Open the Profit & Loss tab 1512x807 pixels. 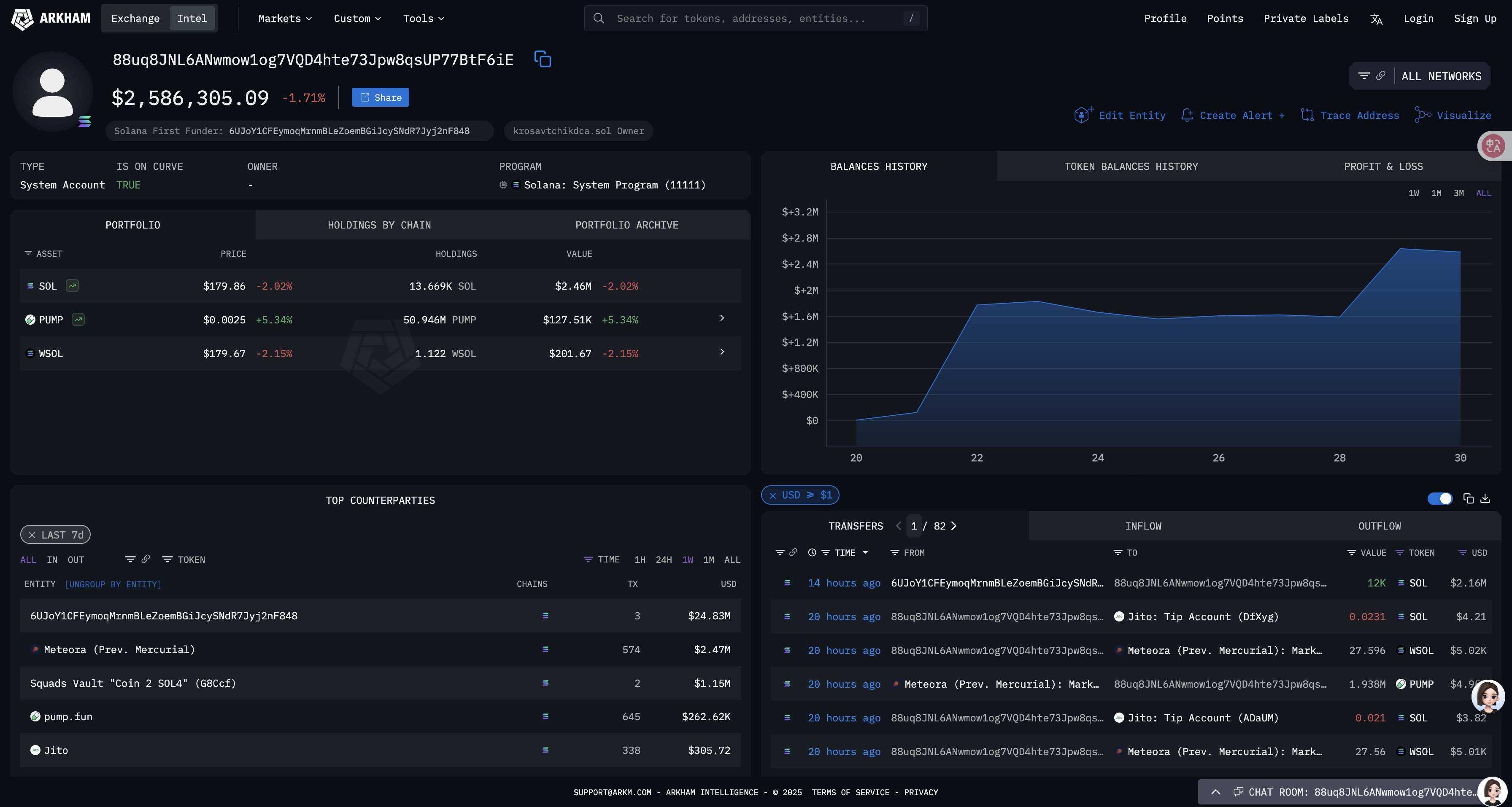pyautogui.click(x=1383, y=167)
